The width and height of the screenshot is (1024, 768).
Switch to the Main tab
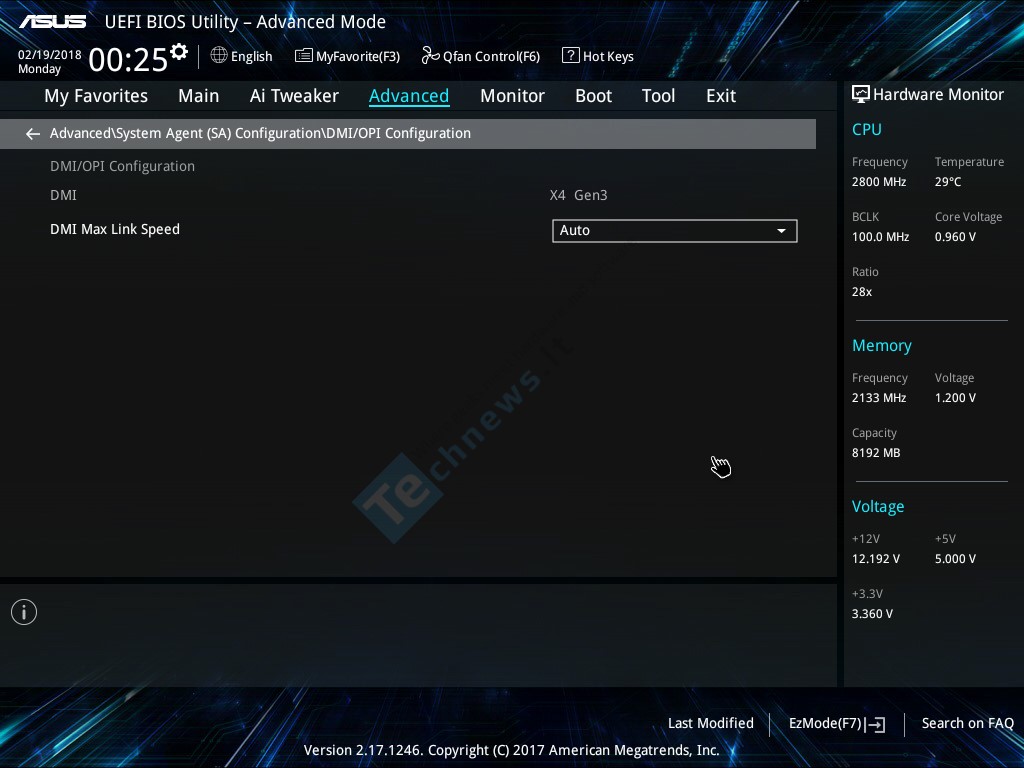[x=199, y=96]
